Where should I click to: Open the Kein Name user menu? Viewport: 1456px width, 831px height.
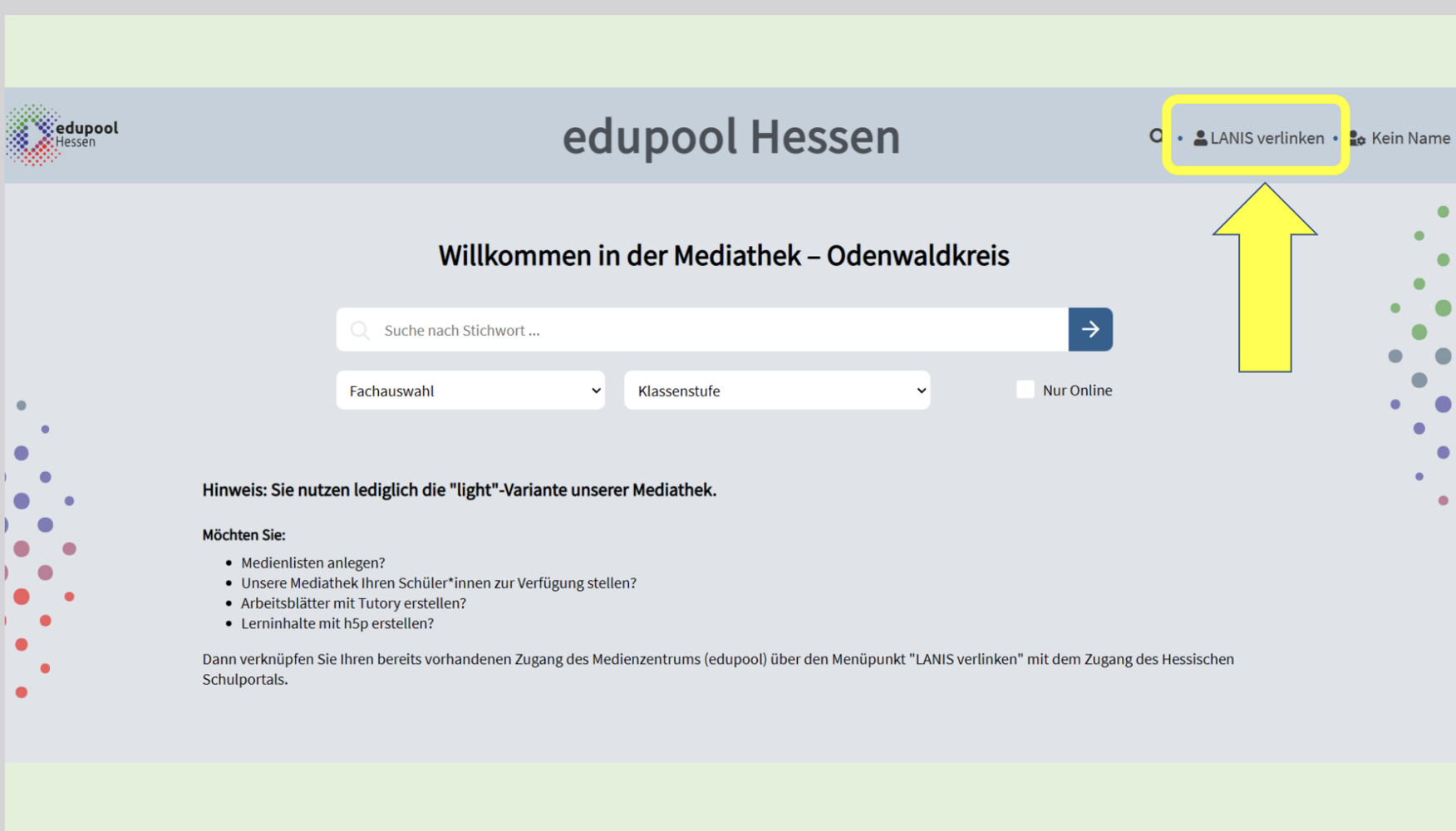pyautogui.click(x=1410, y=138)
